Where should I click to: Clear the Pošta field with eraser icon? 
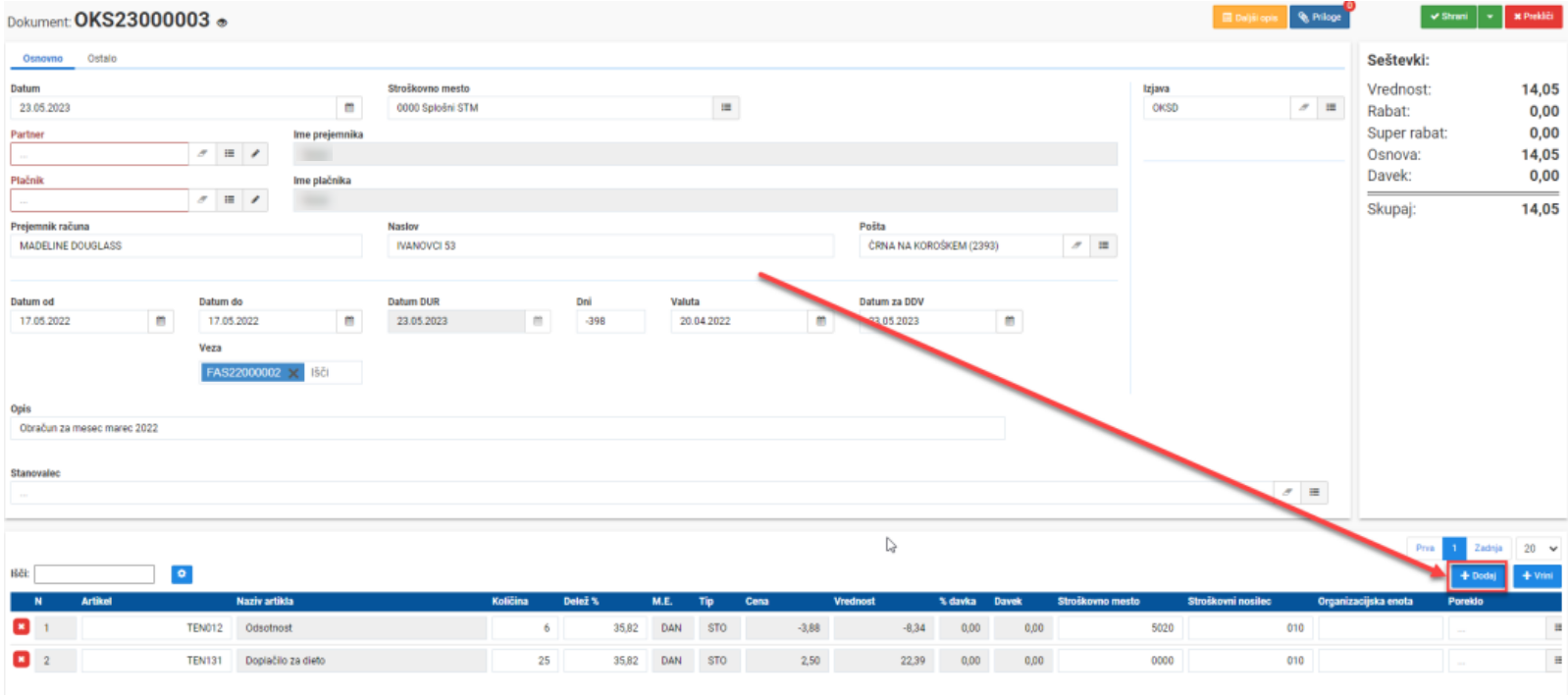tap(1076, 245)
